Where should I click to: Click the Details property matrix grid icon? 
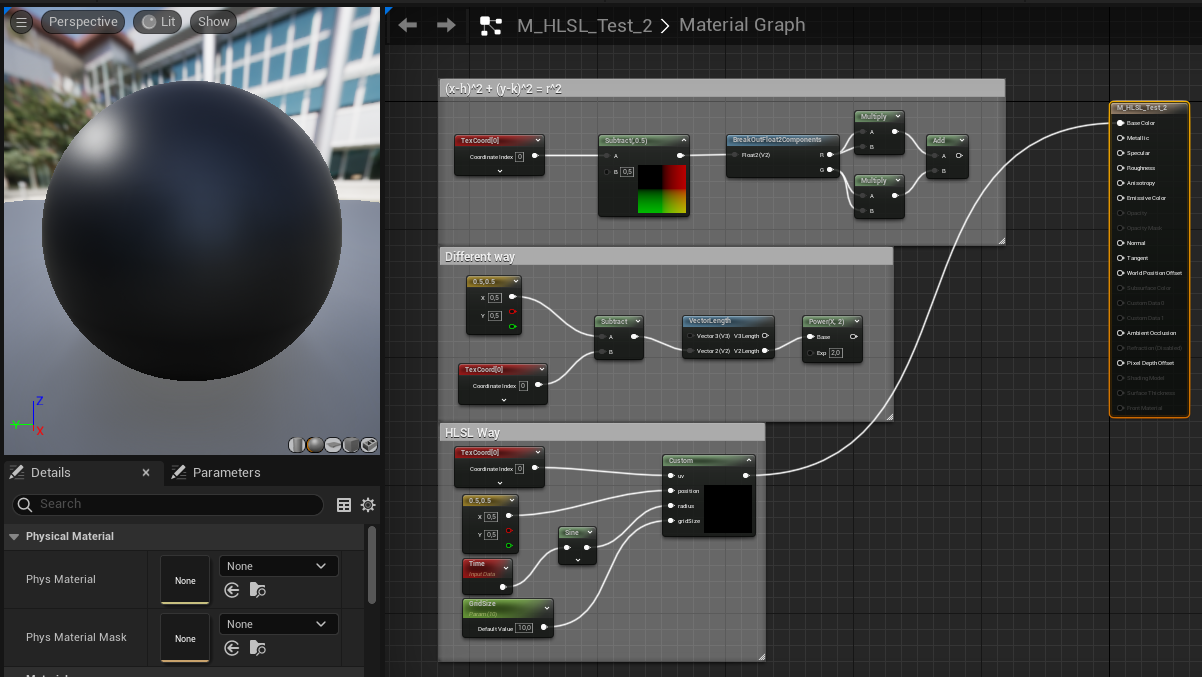[x=344, y=505]
